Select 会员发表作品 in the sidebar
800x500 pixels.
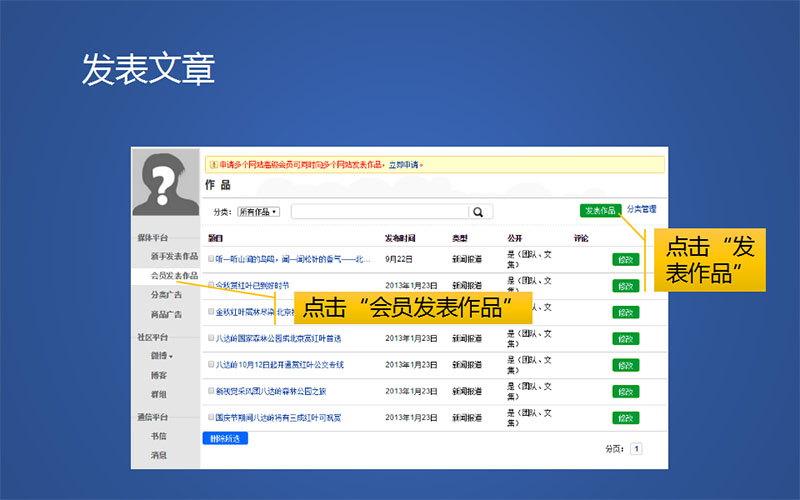174,275
